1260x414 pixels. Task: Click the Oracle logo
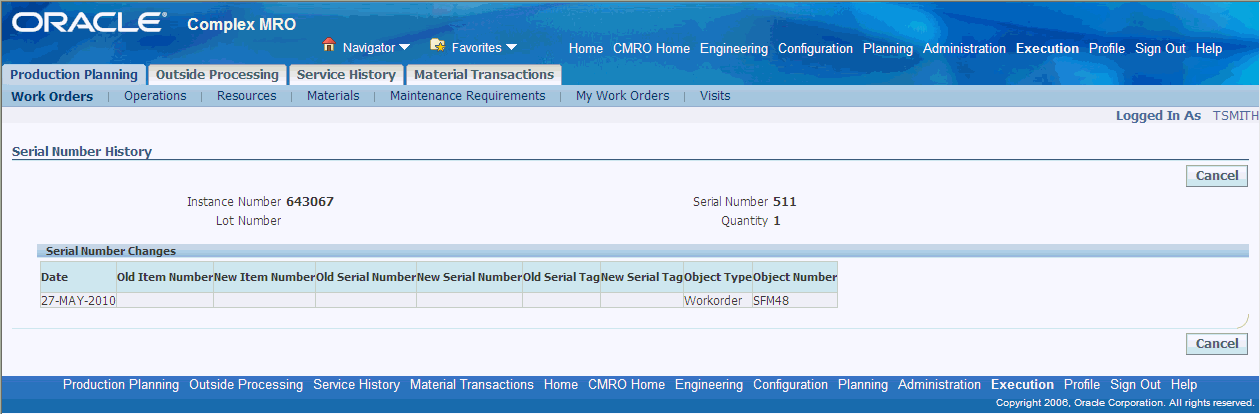click(x=90, y=23)
